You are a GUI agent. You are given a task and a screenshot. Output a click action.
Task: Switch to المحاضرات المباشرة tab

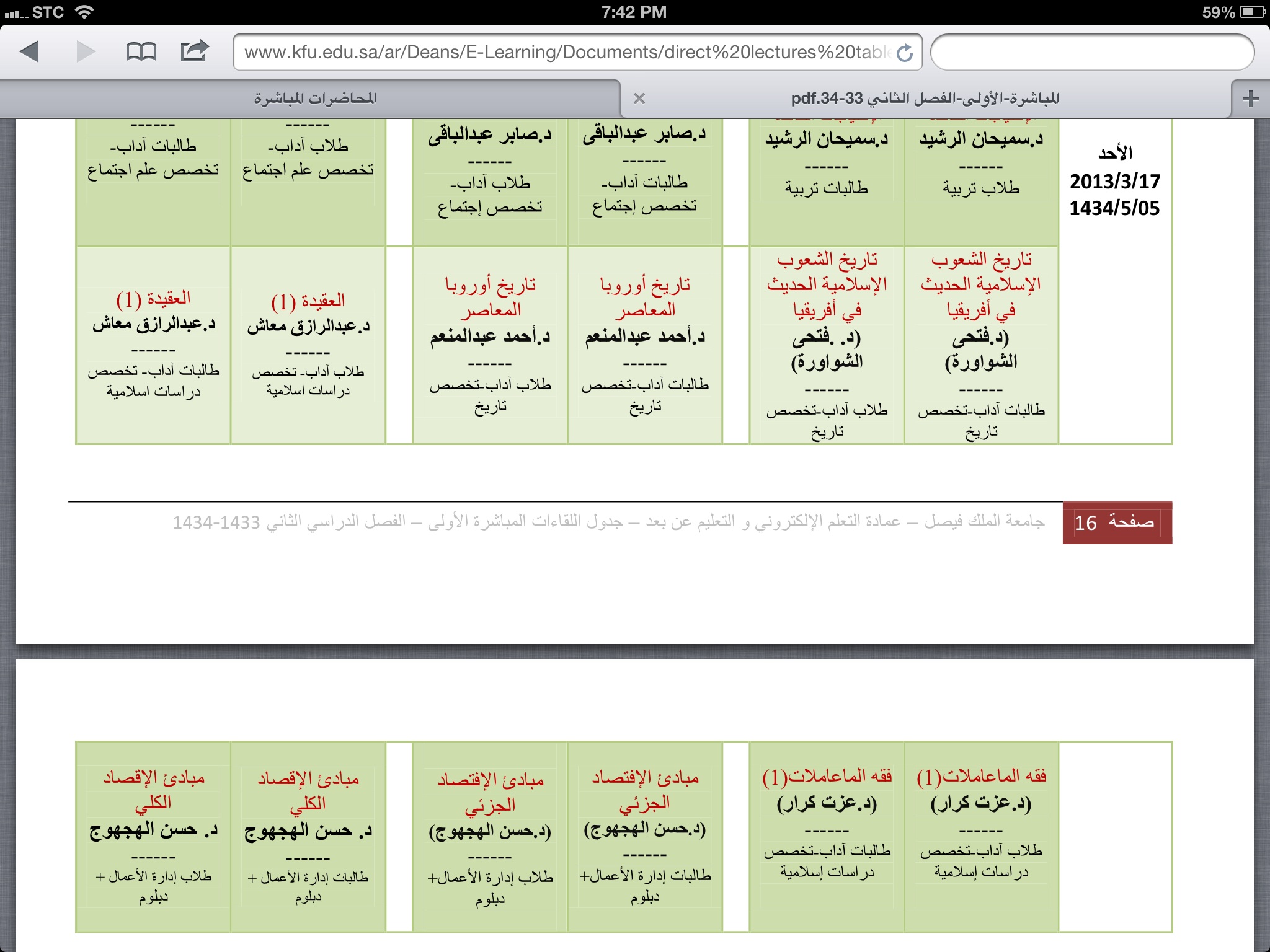pyautogui.click(x=315, y=99)
